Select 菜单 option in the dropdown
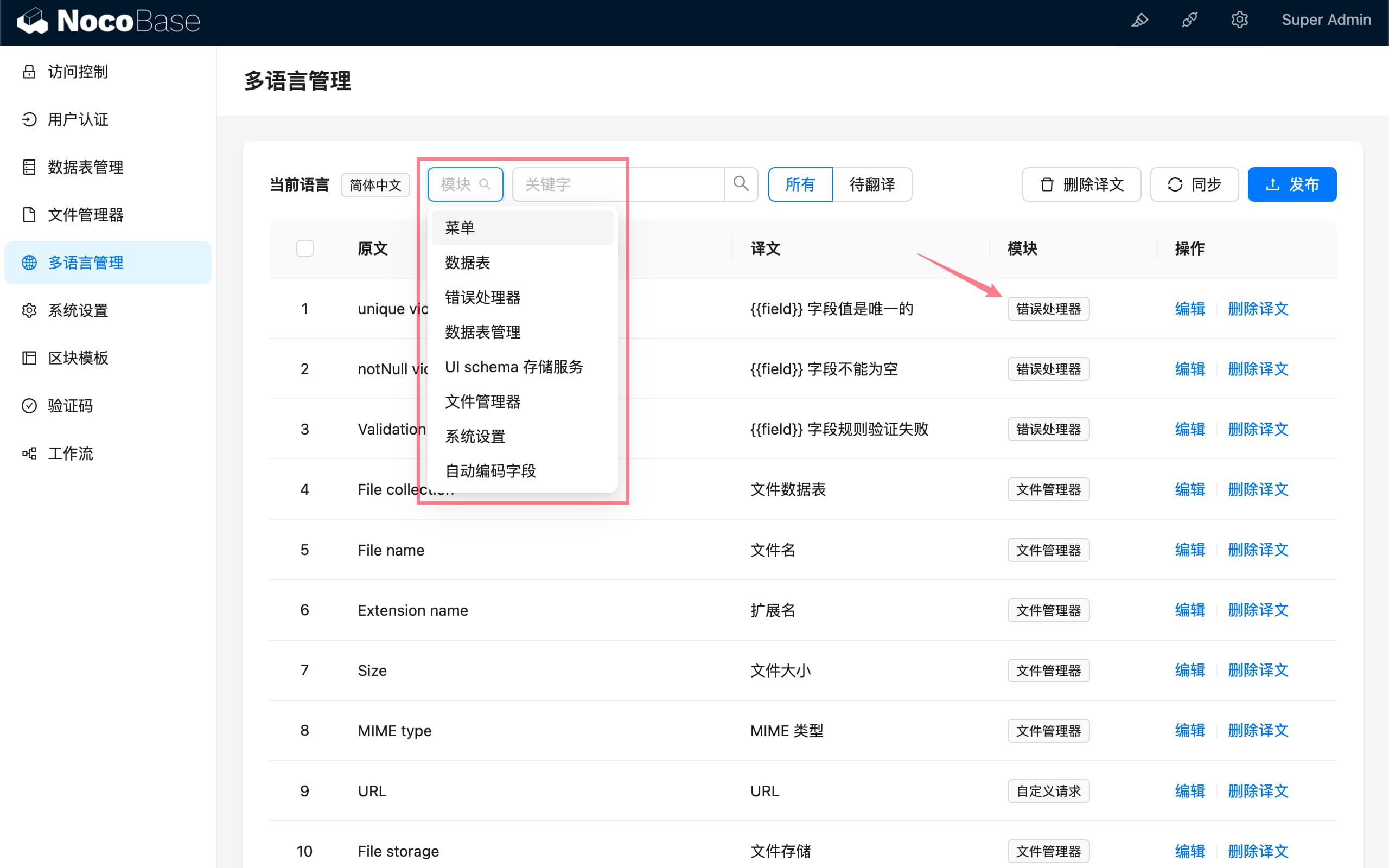1389x868 pixels. pyautogui.click(x=460, y=228)
